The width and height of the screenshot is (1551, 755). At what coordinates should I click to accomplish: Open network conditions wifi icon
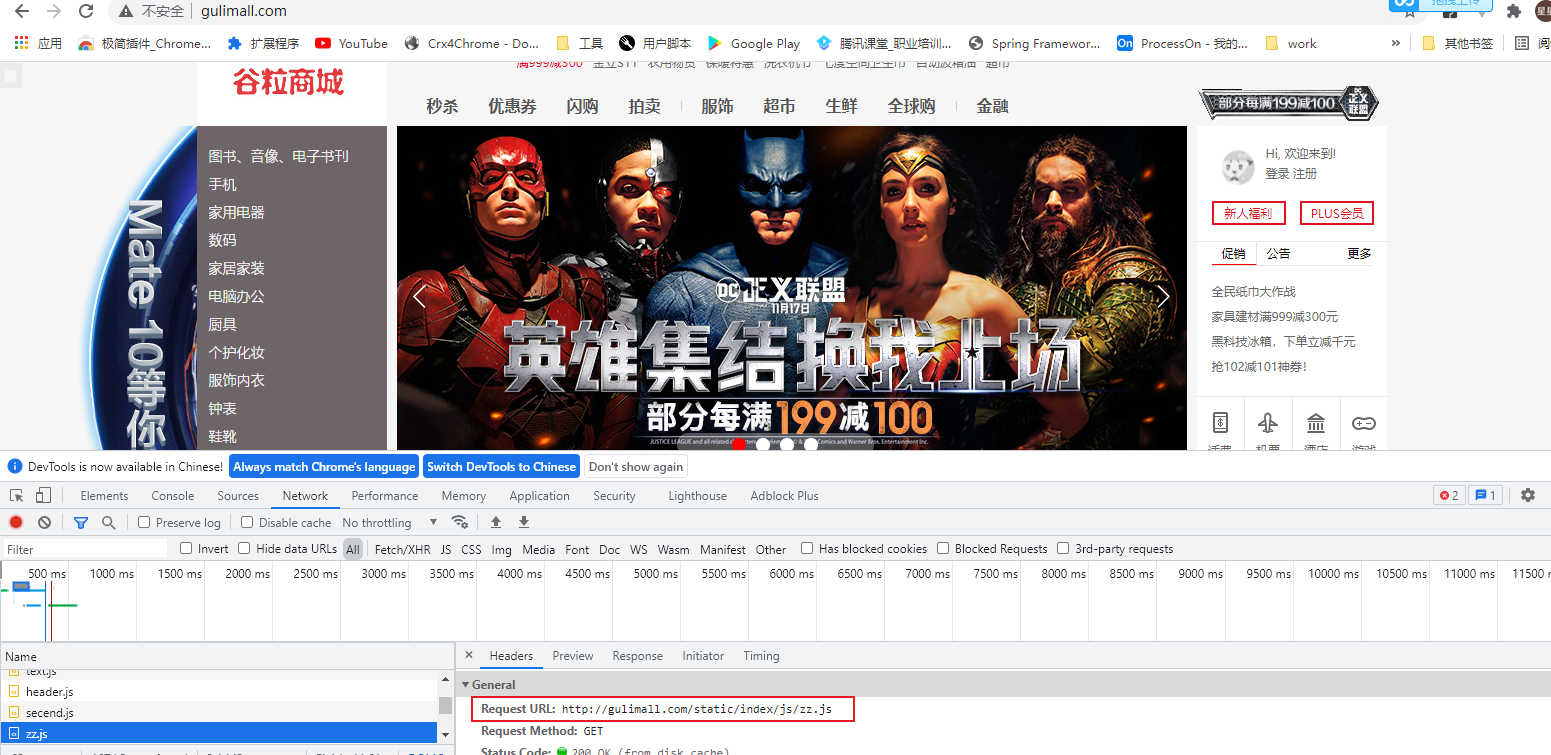460,522
